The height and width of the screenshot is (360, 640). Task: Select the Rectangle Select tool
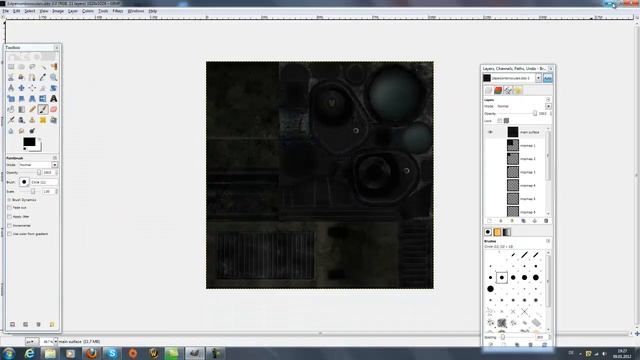click(11, 67)
